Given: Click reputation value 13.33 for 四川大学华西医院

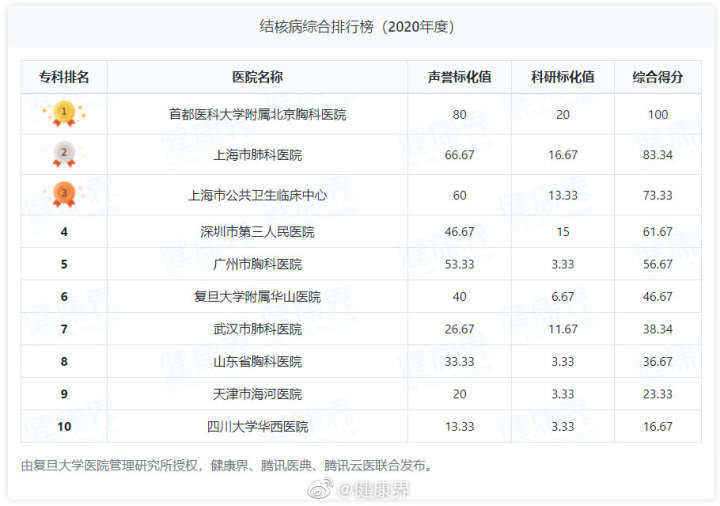Looking at the screenshot, I should point(459,426).
